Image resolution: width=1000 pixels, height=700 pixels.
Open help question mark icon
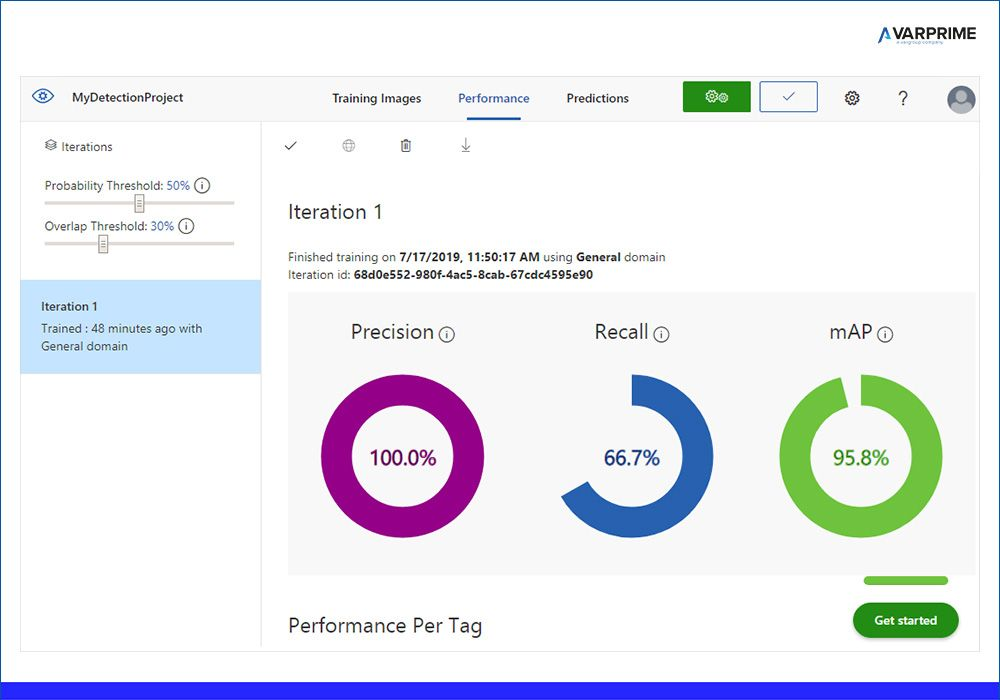[902, 98]
